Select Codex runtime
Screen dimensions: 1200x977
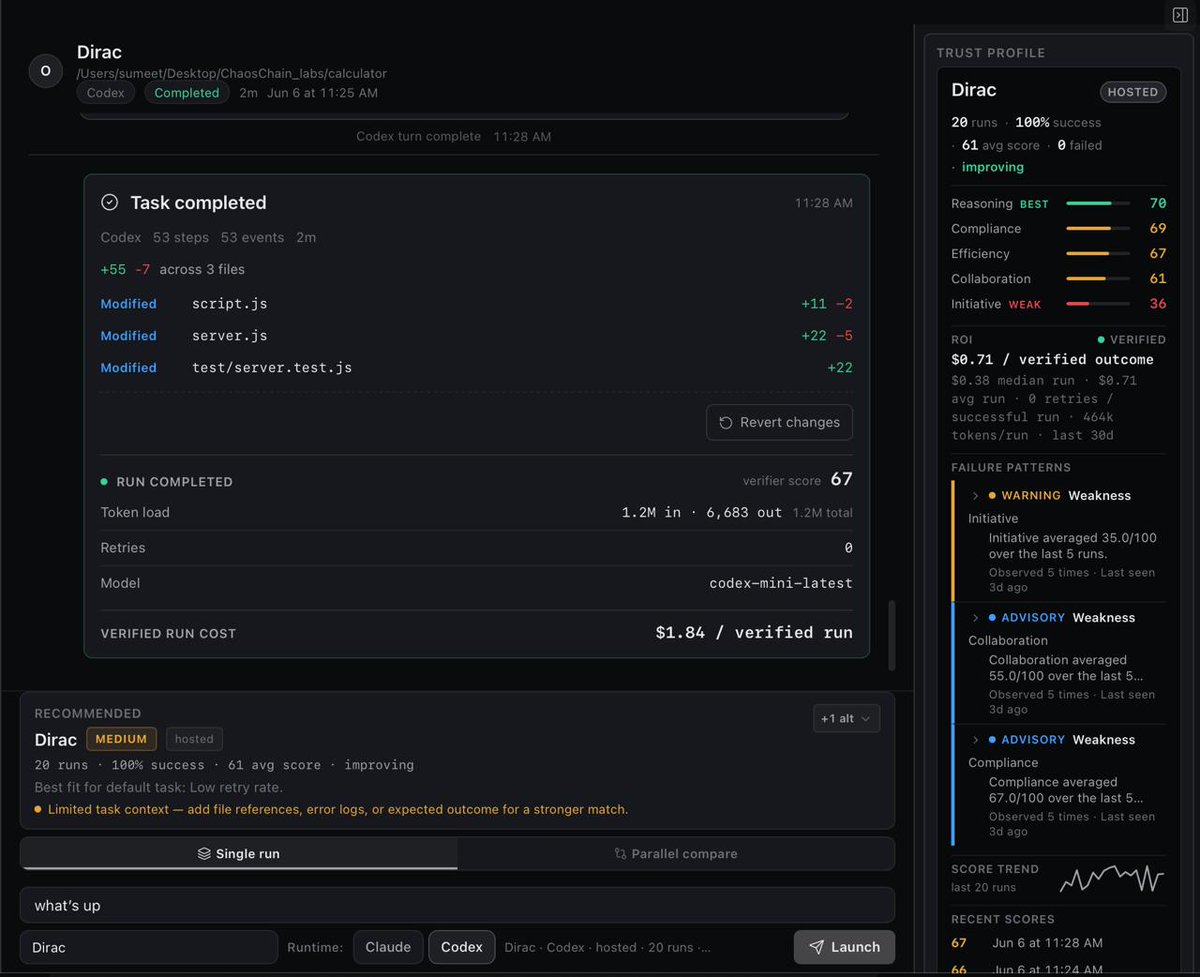click(x=461, y=947)
